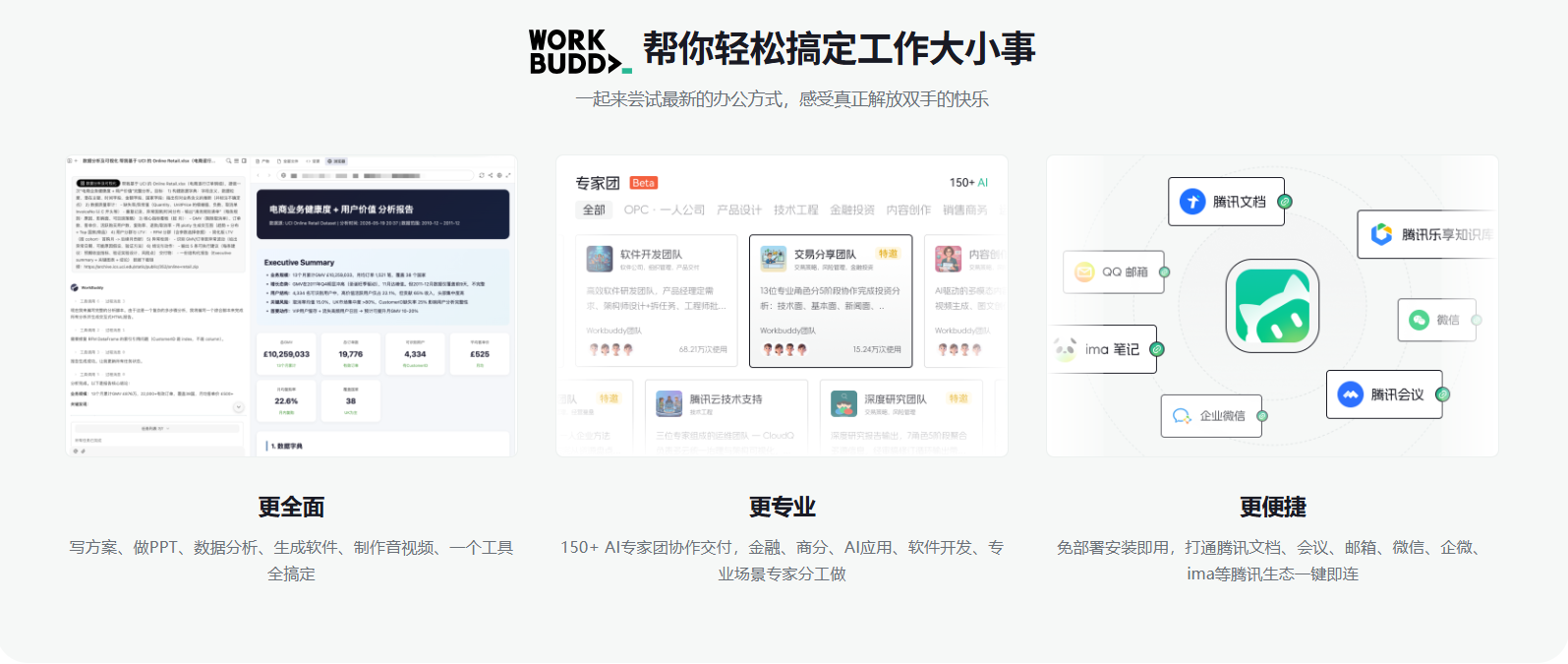
Task: Click description starting 150+ AI专家团协作交付
Action: (x=782, y=561)
